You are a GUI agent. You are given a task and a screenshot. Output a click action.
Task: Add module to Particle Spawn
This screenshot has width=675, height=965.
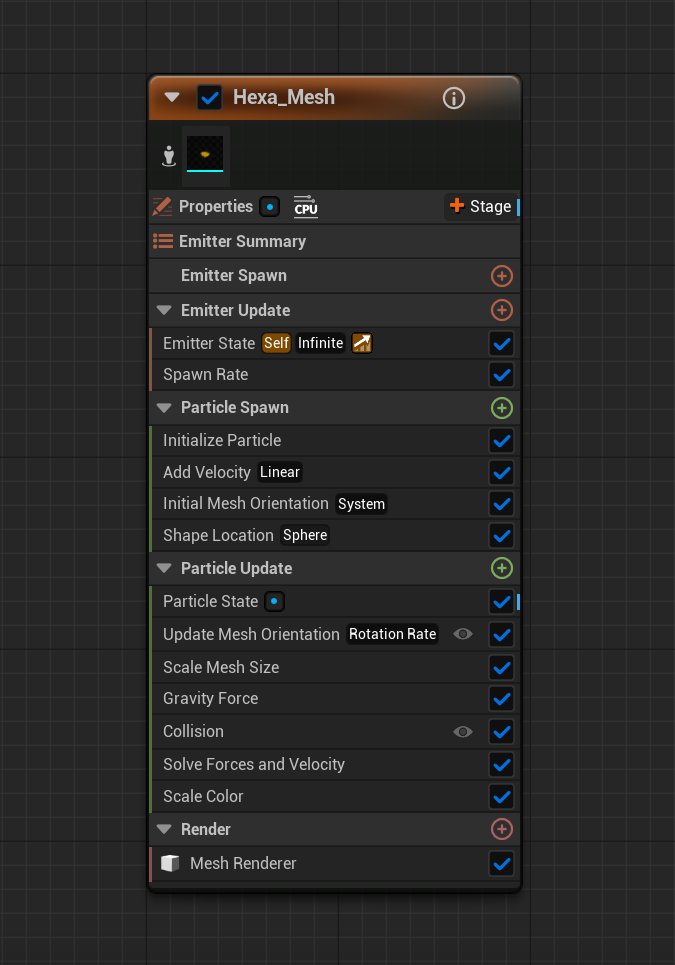click(501, 407)
